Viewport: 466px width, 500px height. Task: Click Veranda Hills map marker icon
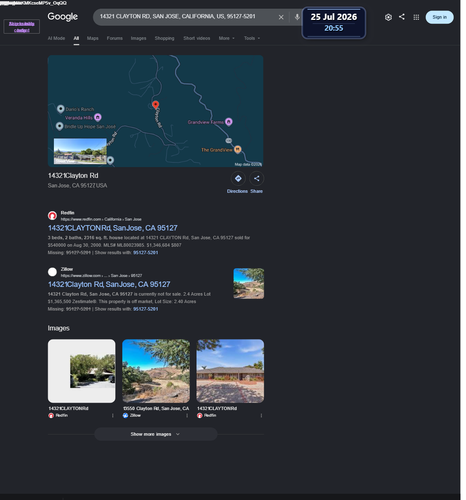98,118
